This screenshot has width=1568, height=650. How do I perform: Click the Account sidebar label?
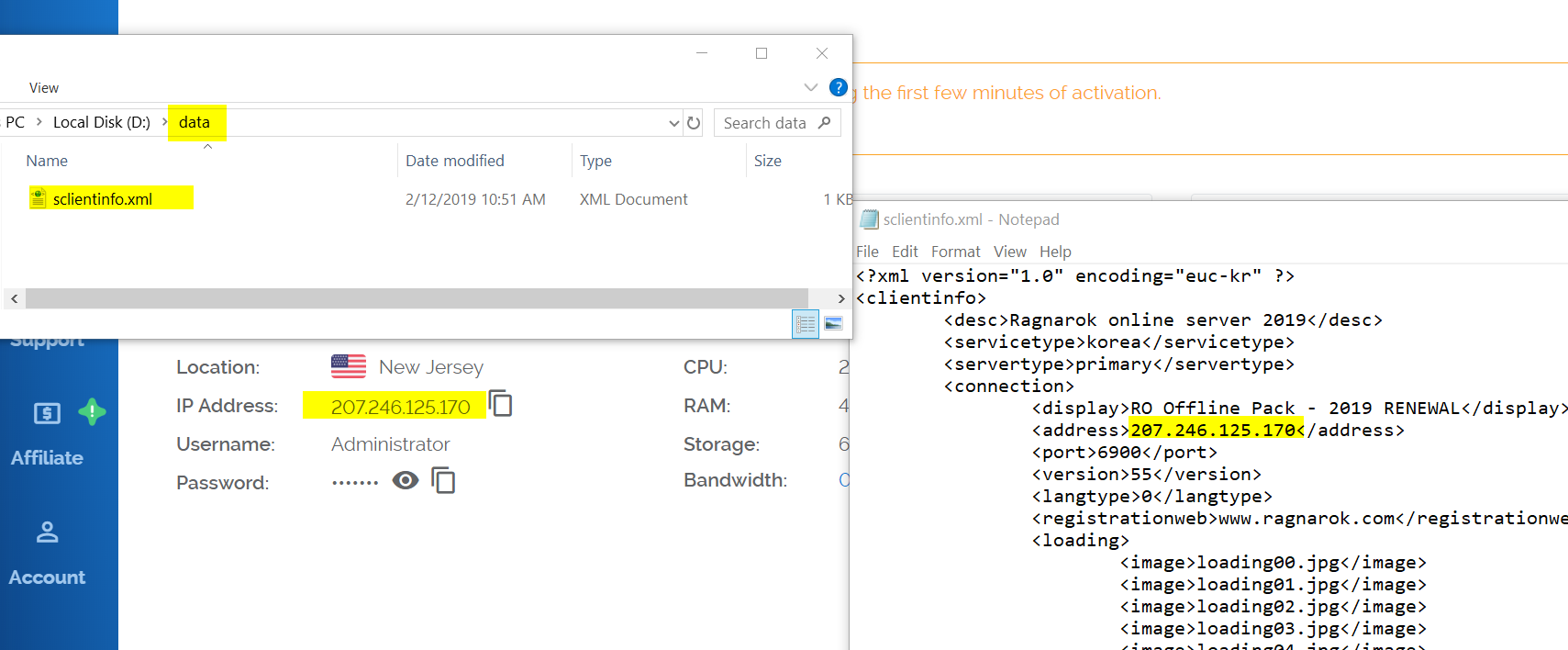[47, 577]
